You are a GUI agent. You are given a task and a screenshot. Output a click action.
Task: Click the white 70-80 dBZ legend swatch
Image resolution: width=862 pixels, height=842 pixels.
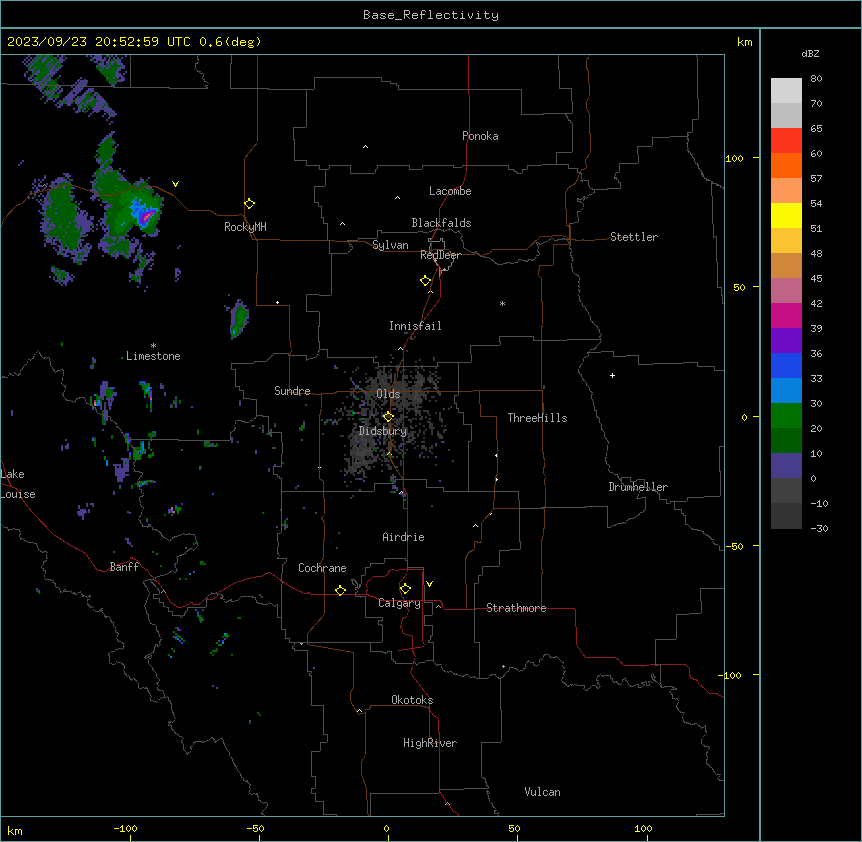coord(786,90)
